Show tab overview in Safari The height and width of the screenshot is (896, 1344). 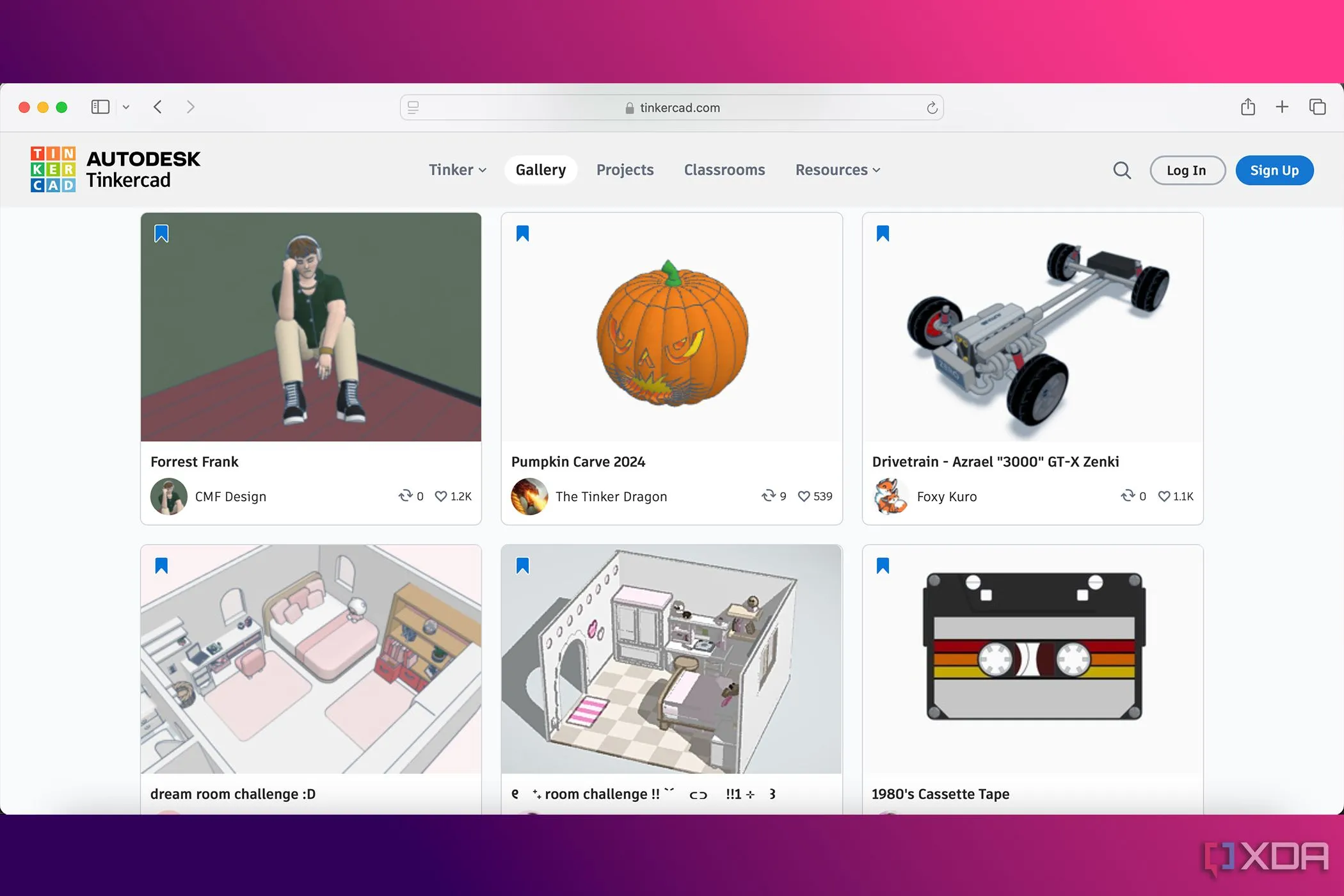tap(1316, 107)
